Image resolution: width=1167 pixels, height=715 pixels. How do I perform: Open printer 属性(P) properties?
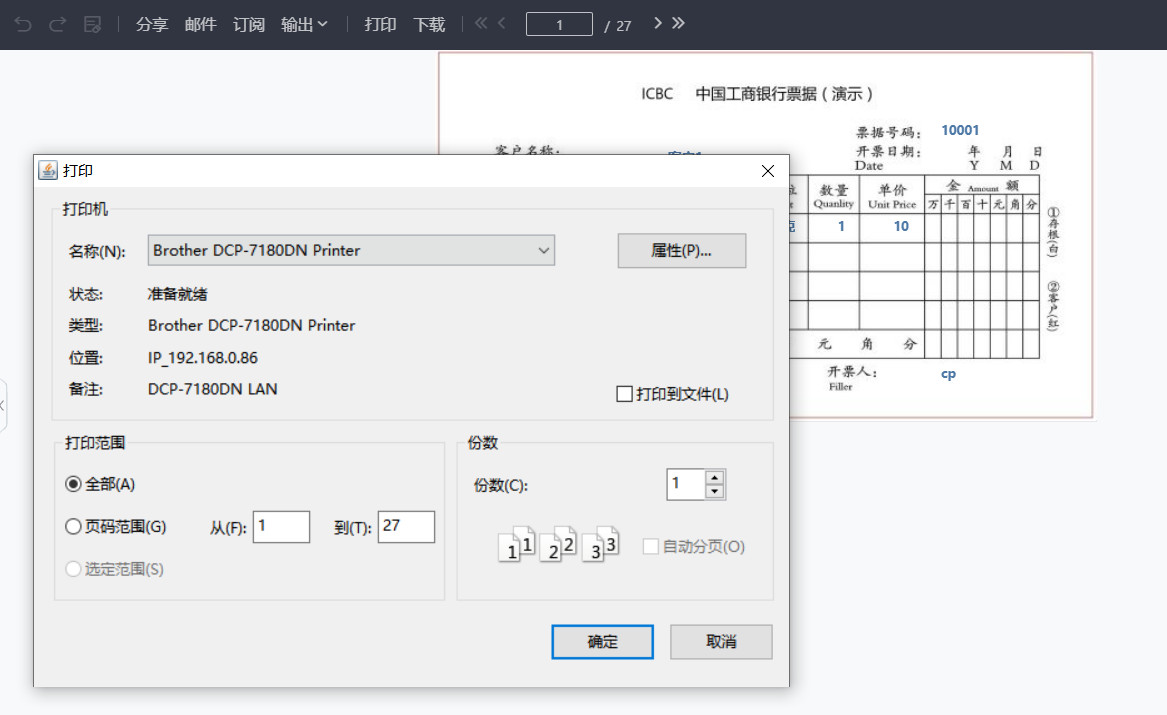coord(681,250)
